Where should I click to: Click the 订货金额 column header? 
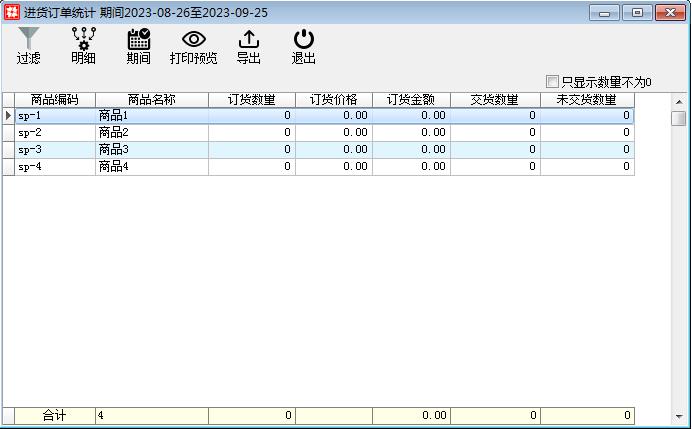411,100
